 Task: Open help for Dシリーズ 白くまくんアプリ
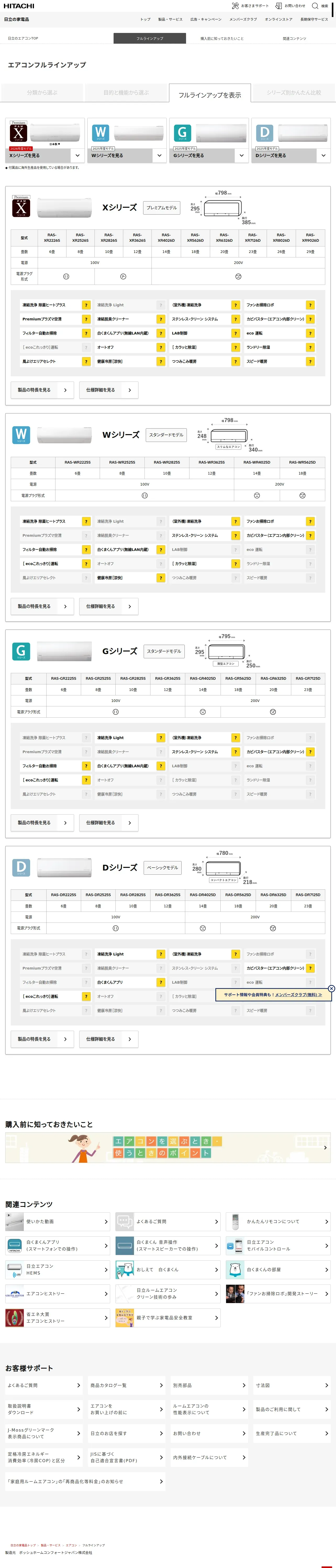point(161,982)
